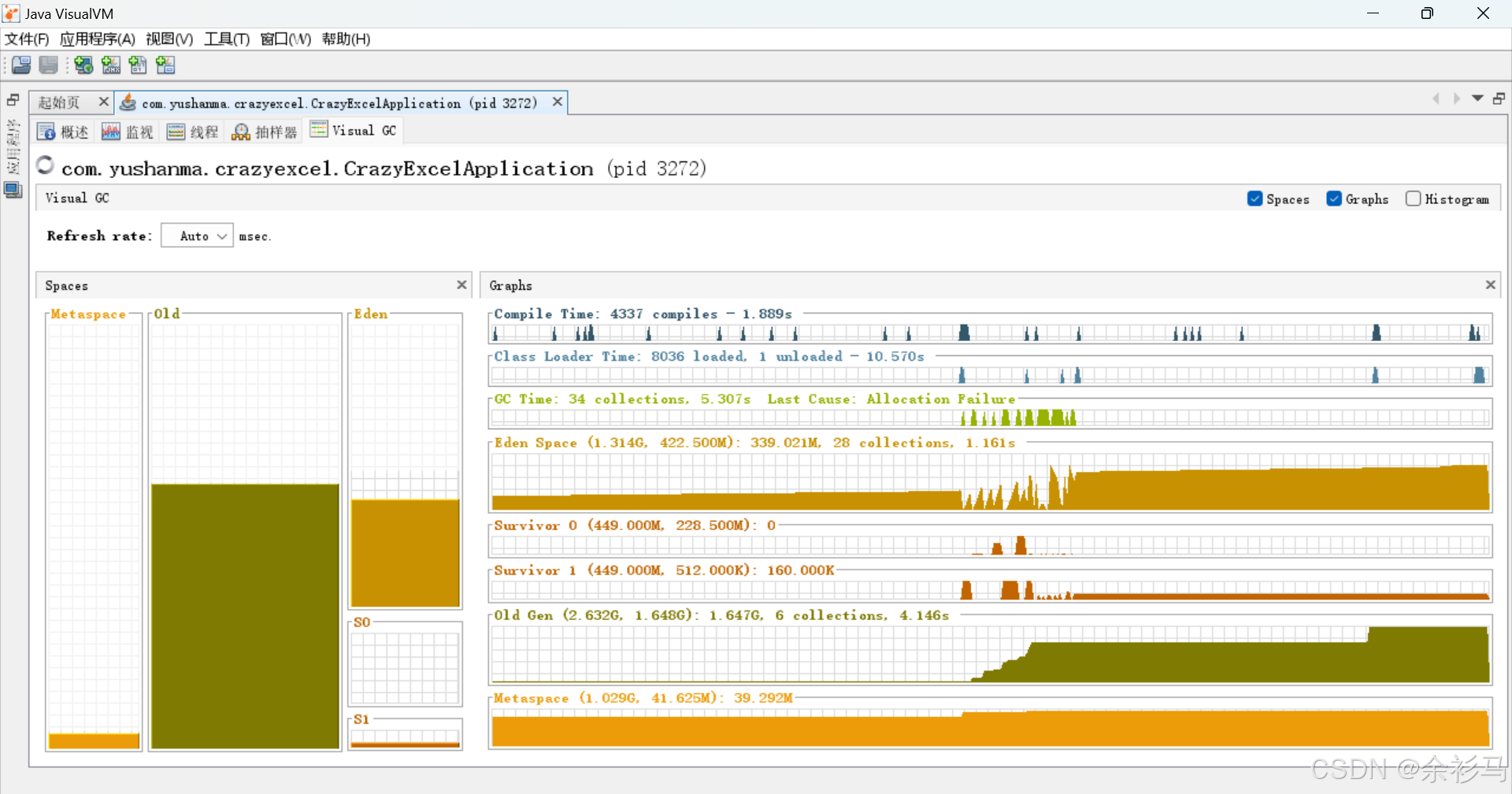This screenshot has height=794, width=1512.
Task: Click the Old generation bar in Spaces
Action: (245, 616)
